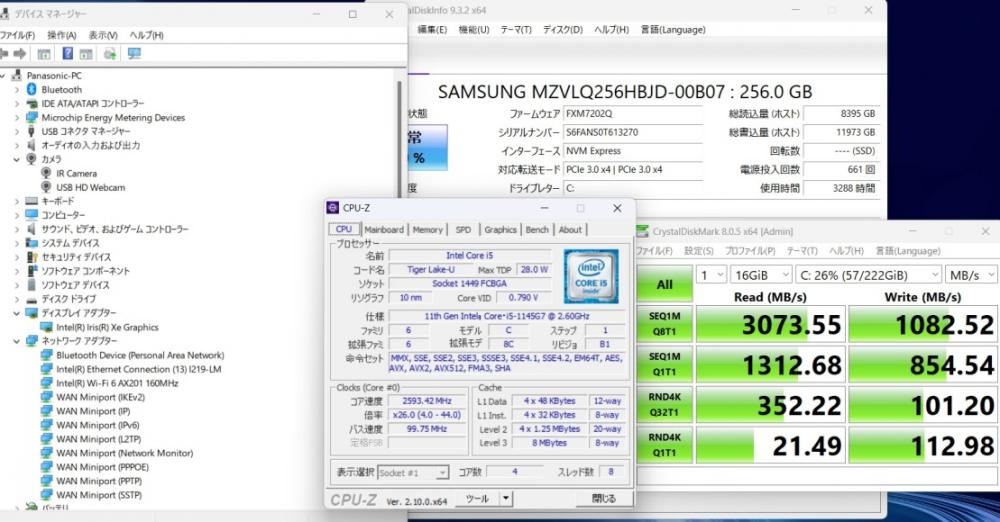This screenshot has height=522, width=1000.
Task: Switch to the About tab in CPU-Z
Action: click(570, 230)
